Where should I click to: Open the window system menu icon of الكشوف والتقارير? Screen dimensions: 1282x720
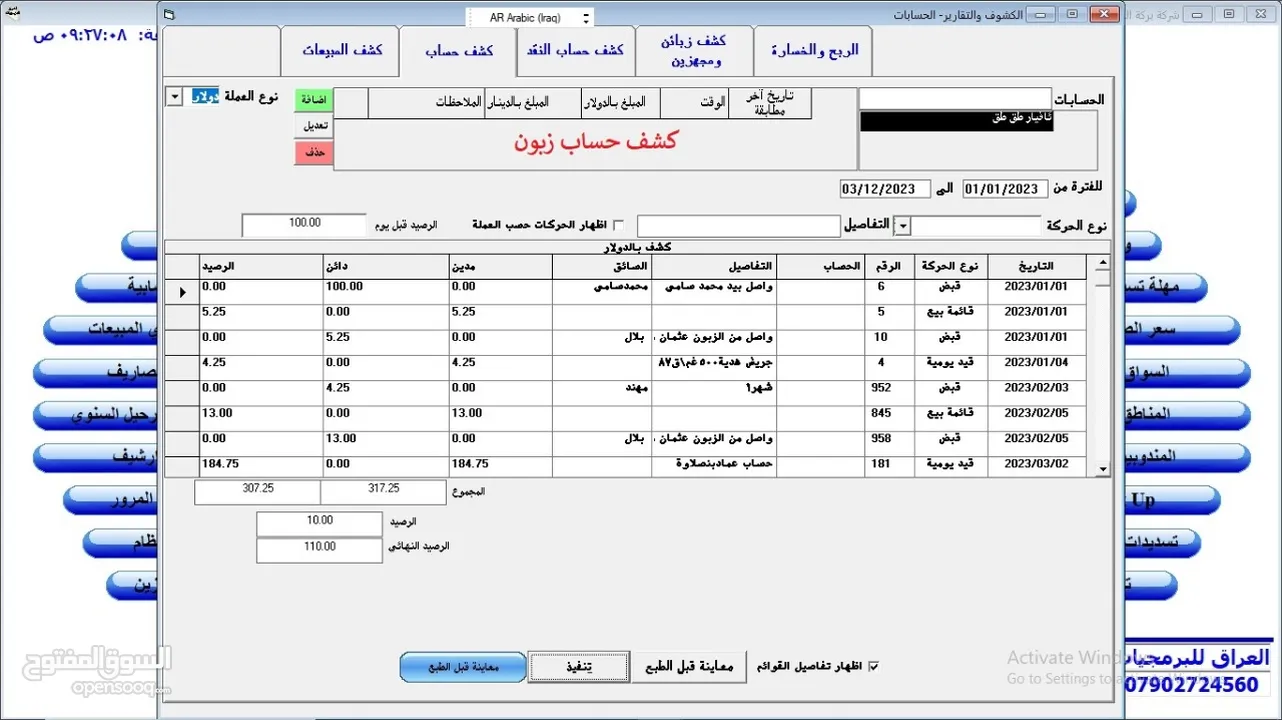click(x=169, y=14)
